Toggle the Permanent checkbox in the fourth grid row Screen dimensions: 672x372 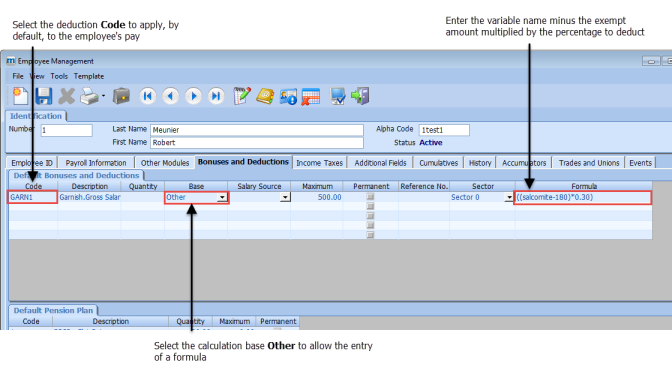click(x=370, y=225)
